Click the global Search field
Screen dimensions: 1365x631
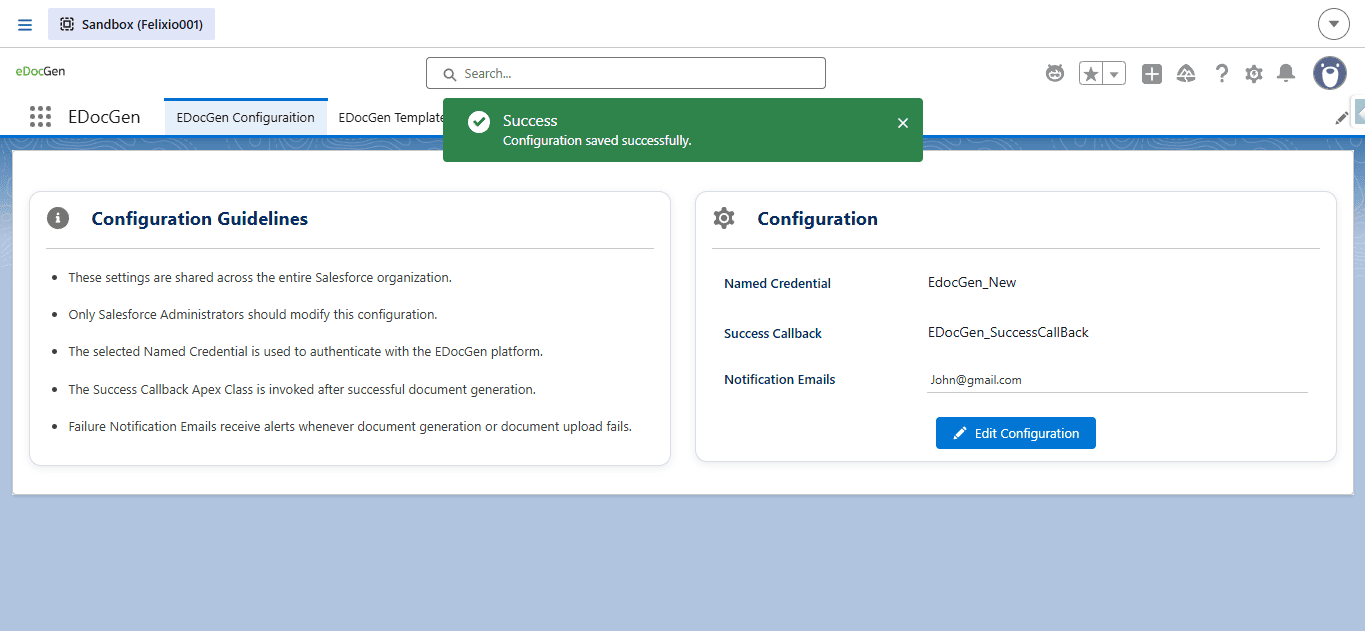626,73
